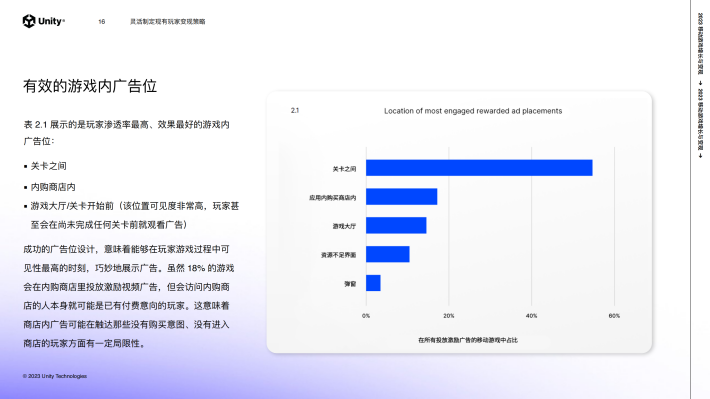Click the 弹窗 bar in chart
Viewport: 710px width, 399px height.
(x=374, y=283)
